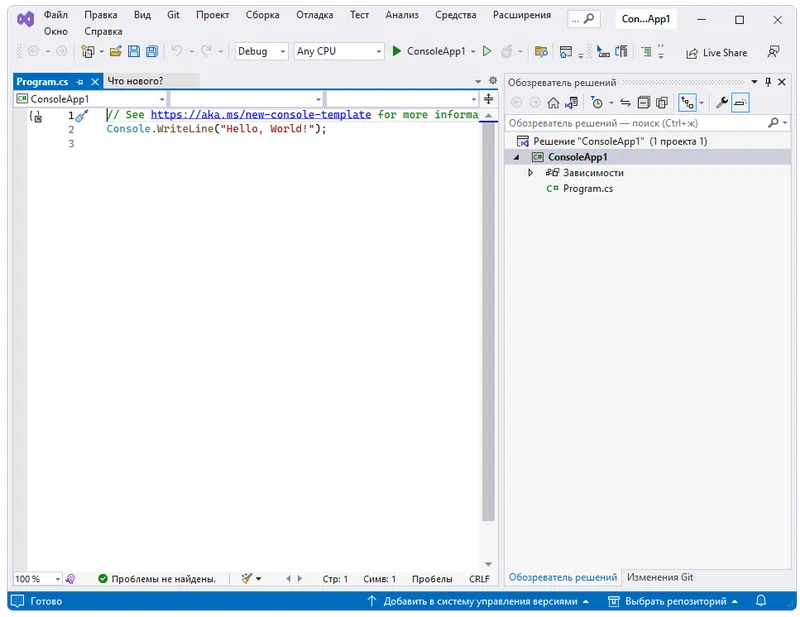Toggle the Program.cs tab pin
Screen dimensions: 800x617
pyautogui.click(x=80, y=81)
